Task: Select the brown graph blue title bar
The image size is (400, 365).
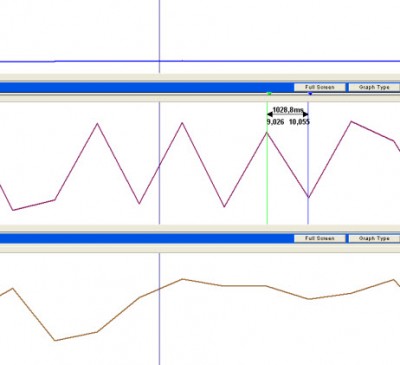Action: (x=147, y=238)
